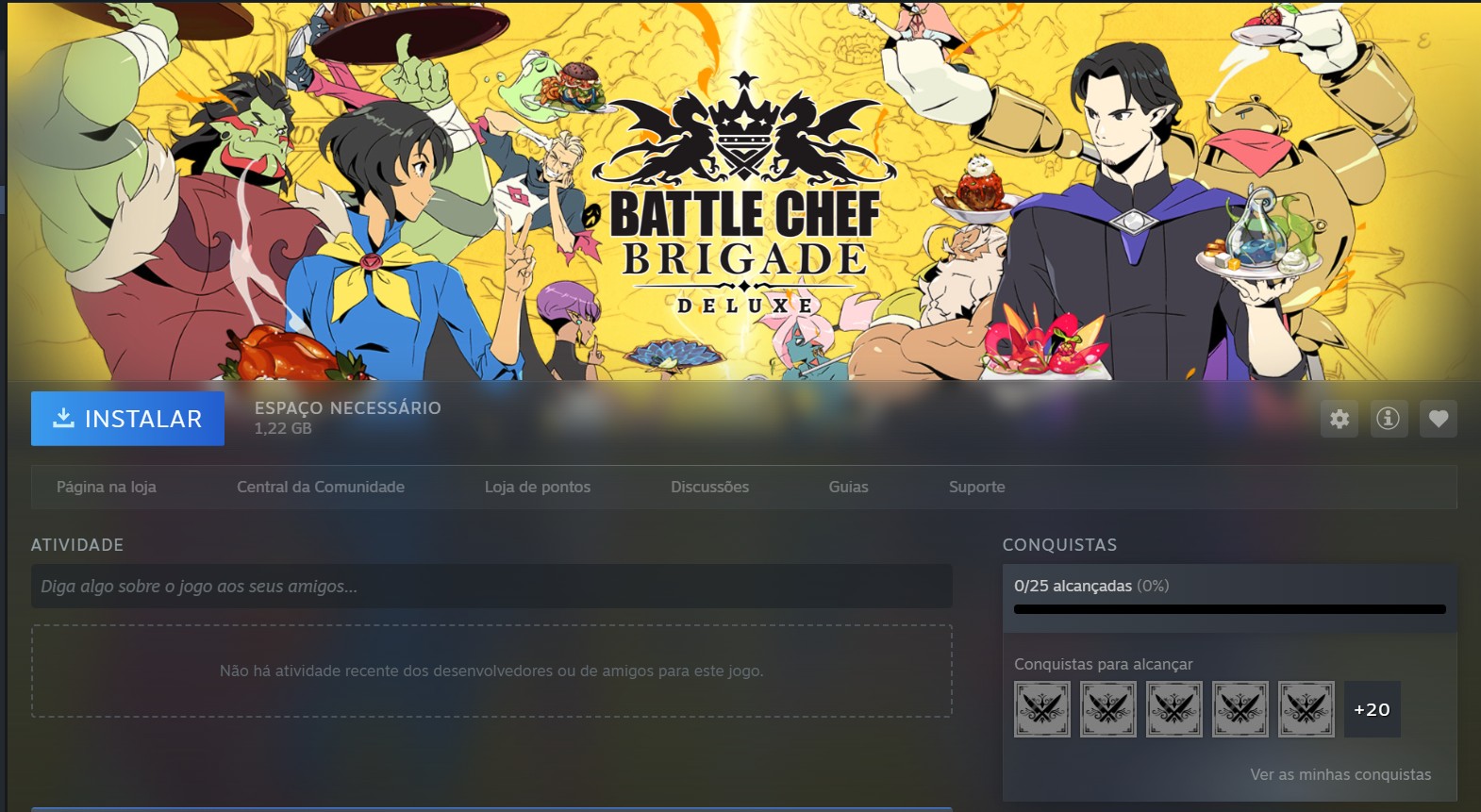Show game info via the information icon

coord(1389,419)
